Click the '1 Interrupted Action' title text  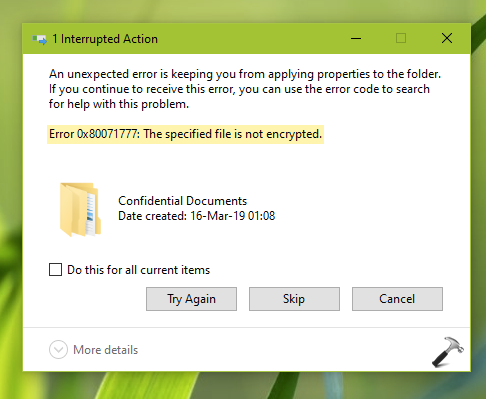tap(105, 39)
